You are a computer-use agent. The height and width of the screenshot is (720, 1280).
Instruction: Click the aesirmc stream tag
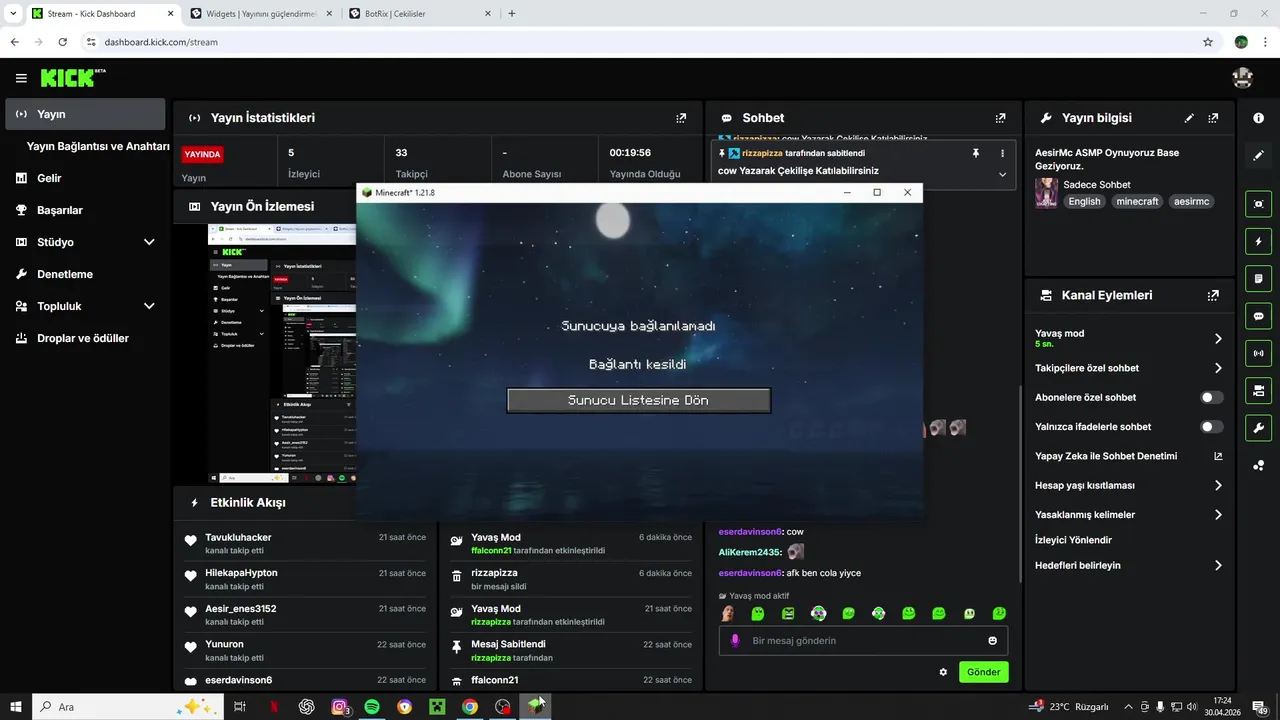1192,201
